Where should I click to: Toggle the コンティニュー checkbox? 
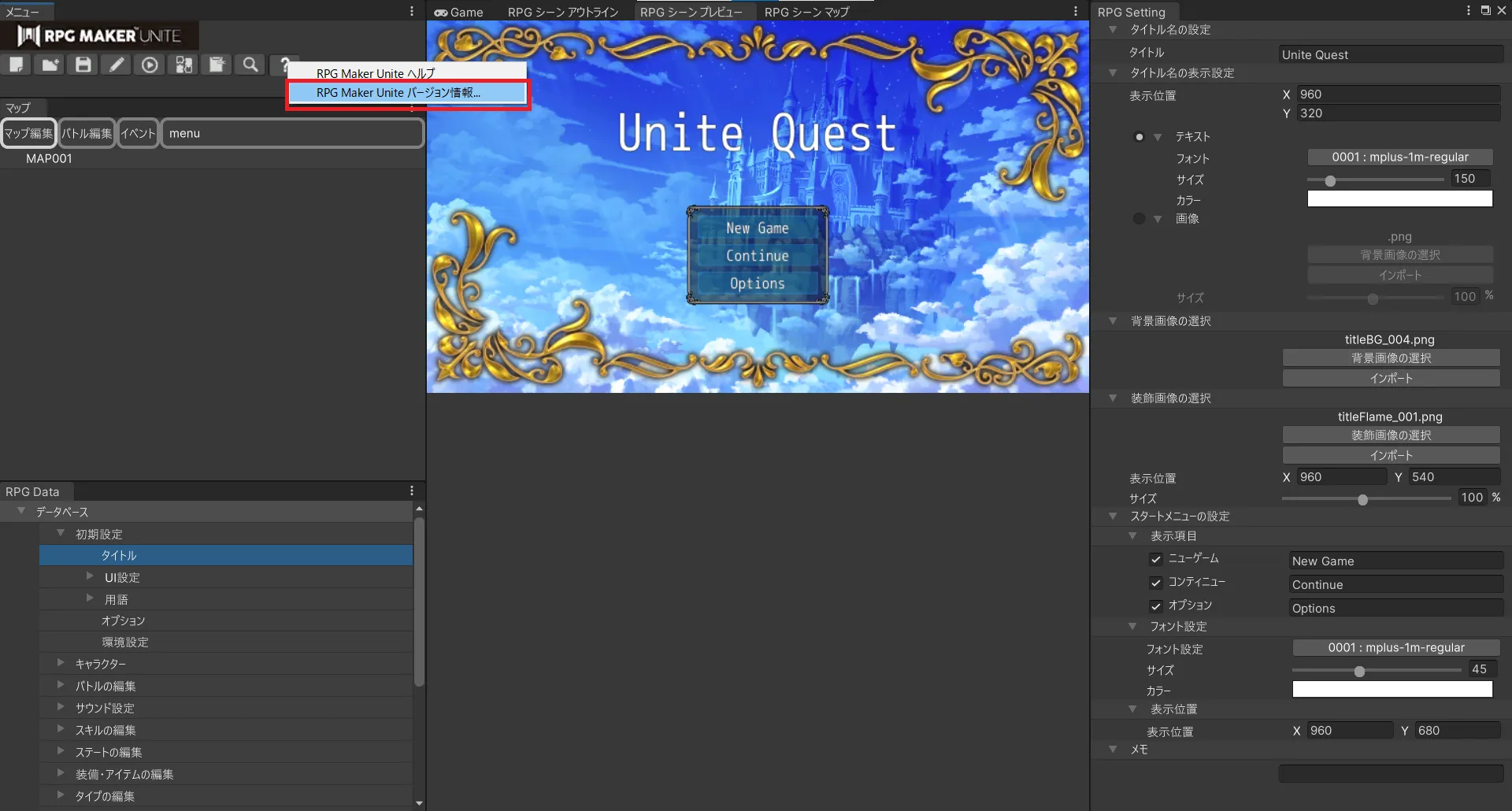coord(1155,583)
